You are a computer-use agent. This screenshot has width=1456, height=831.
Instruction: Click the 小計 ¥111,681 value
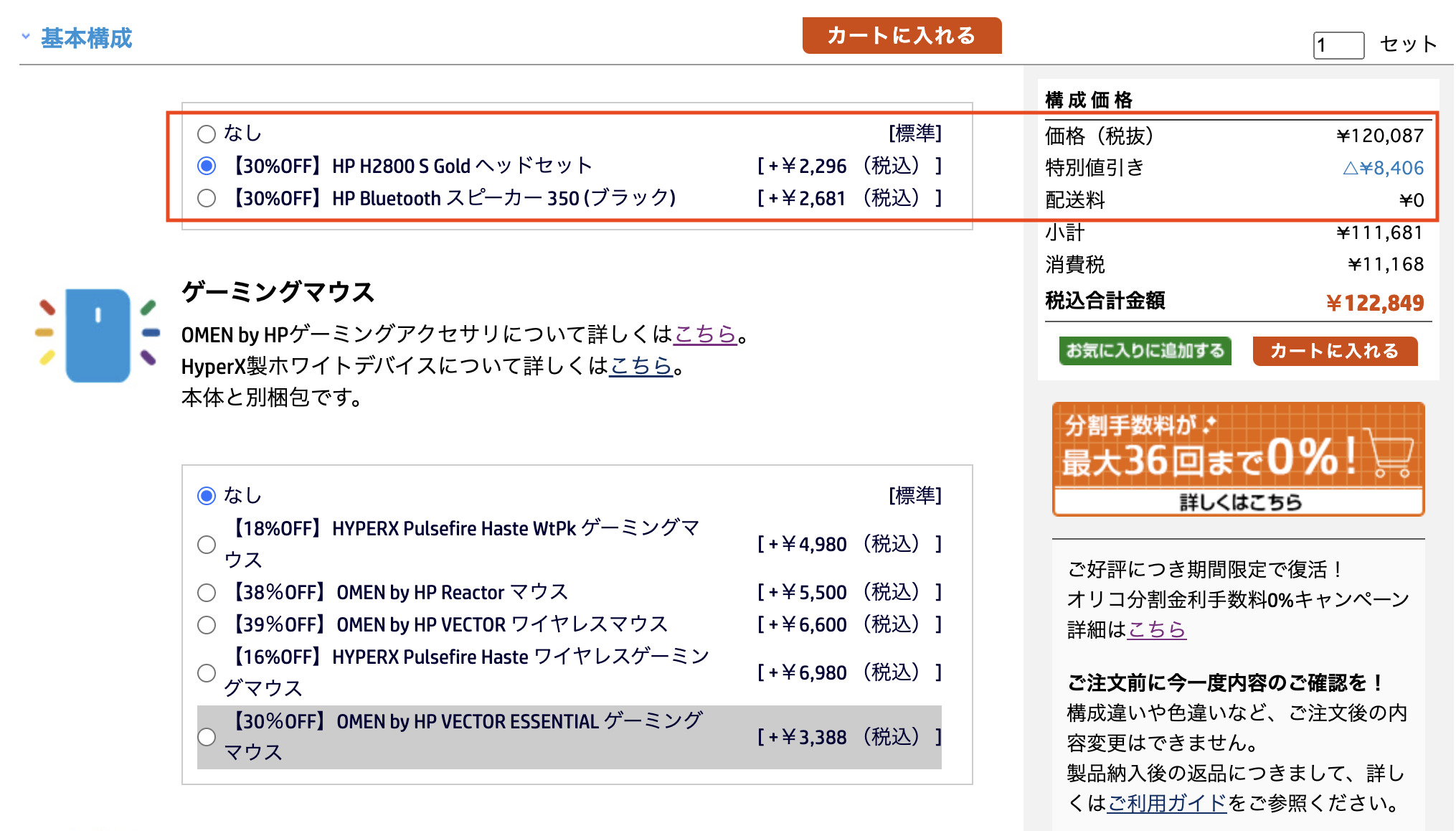(x=1380, y=233)
